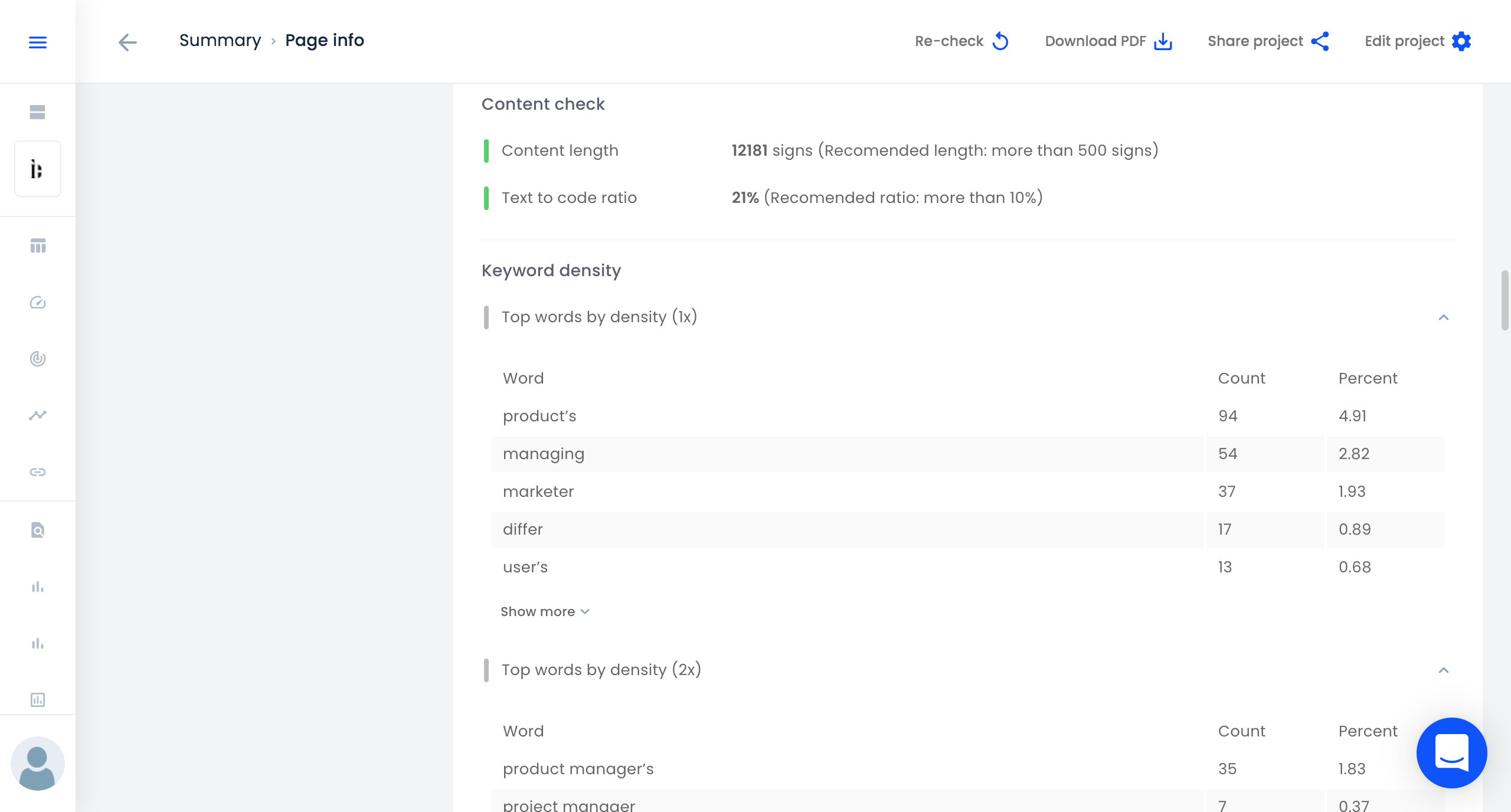Open the chat support widget
1511x812 pixels.
point(1452,753)
